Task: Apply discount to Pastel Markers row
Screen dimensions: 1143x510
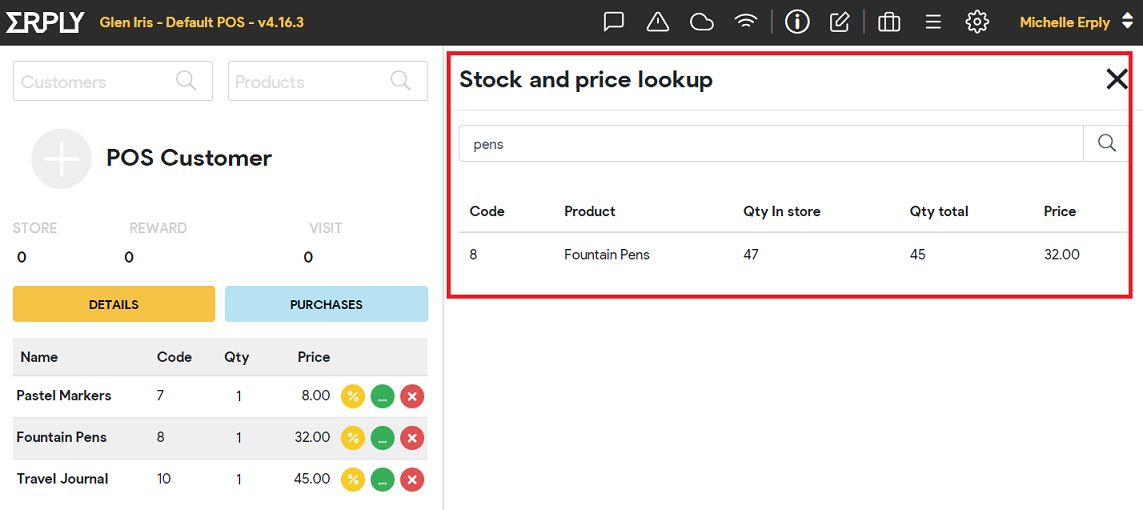Action: point(353,396)
